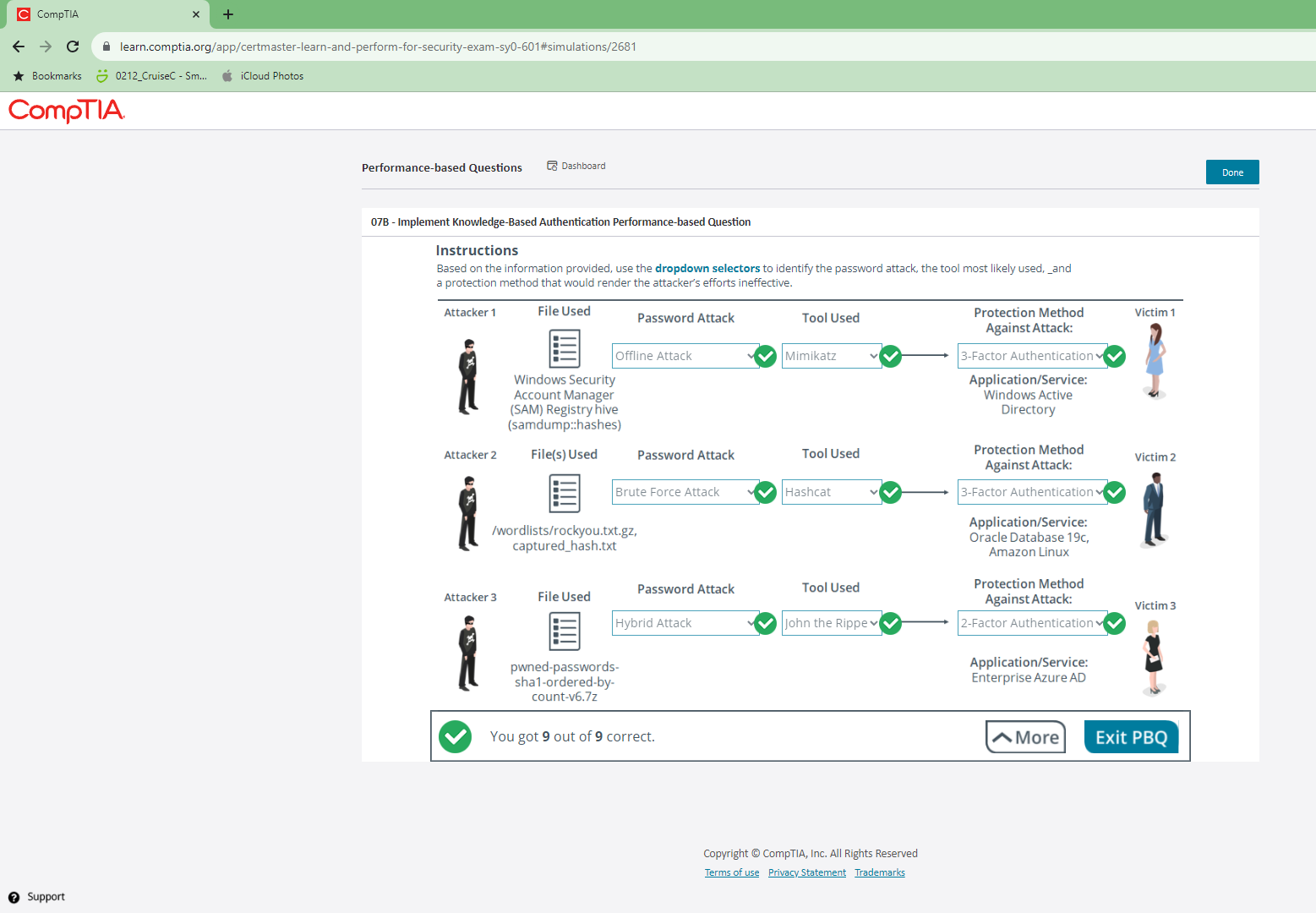
Task: Change the 2-Factor Authentication selector
Action: coord(1031,623)
